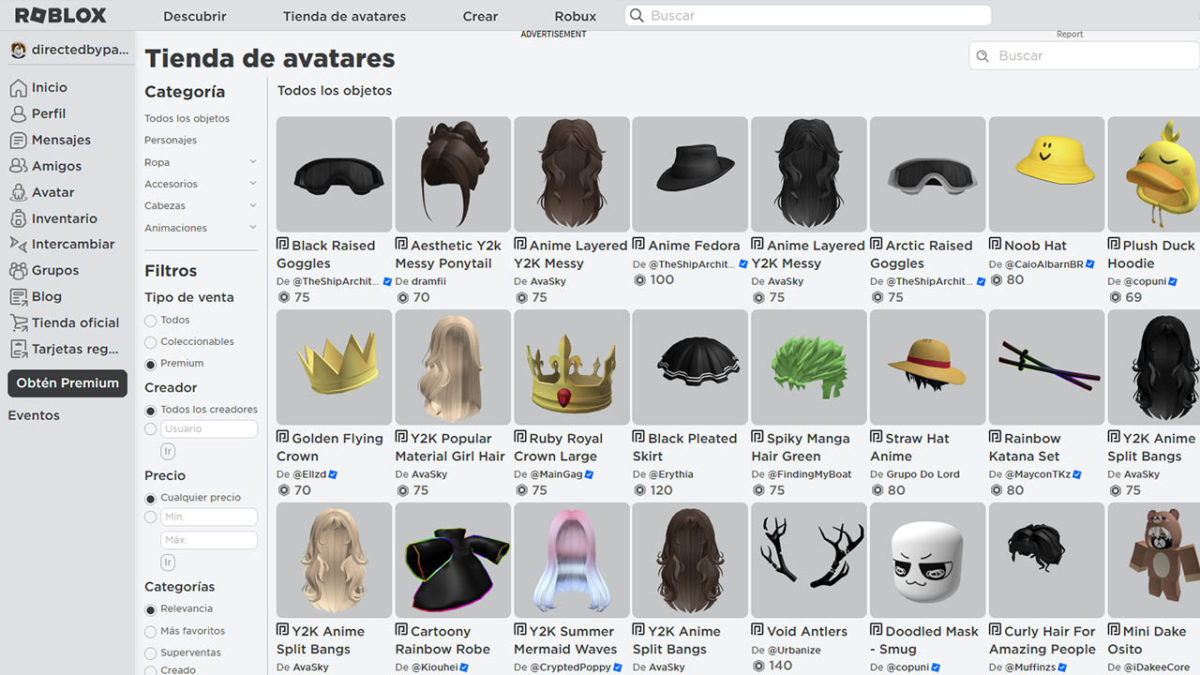1200x675 pixels.
Task: Click the Tienda oficial cart icon
Action: (x=18, y=323)
